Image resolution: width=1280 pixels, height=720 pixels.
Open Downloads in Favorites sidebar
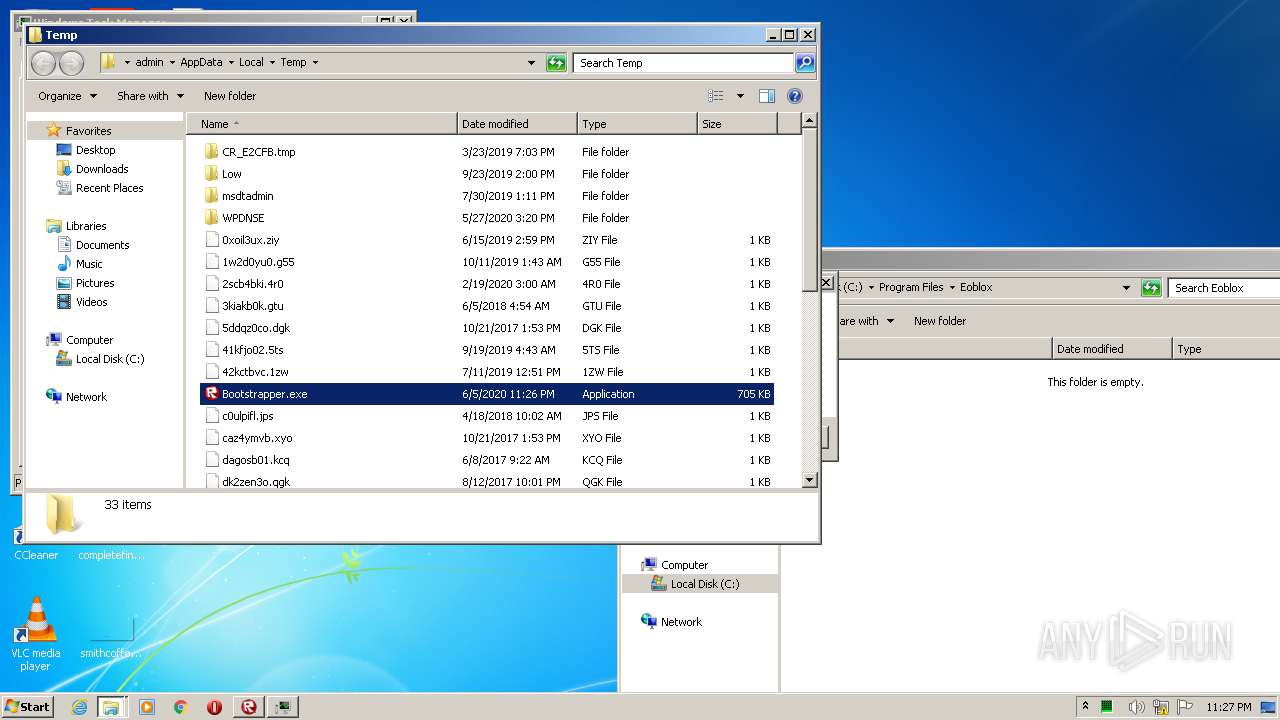[102, 169]
